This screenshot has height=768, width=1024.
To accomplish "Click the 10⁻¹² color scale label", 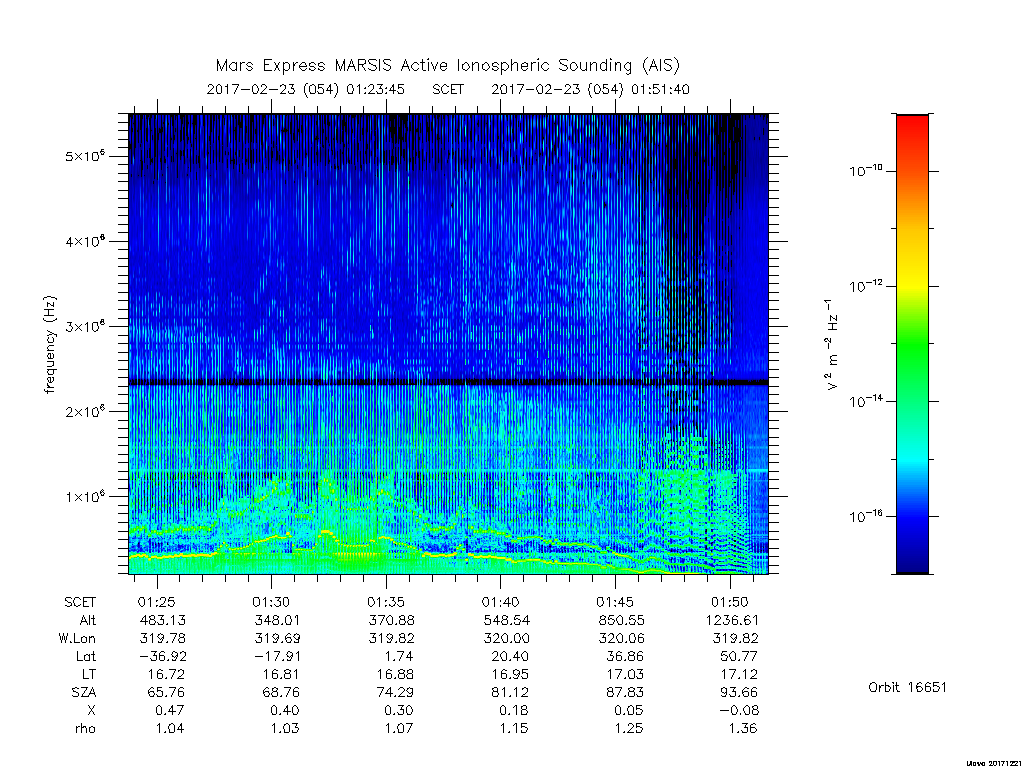I will pos(865,286).
